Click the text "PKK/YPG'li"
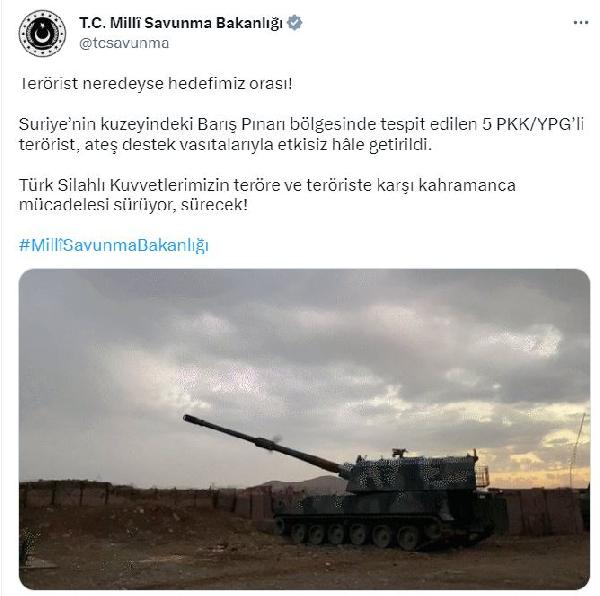600x596 pixels. point(540,125)
